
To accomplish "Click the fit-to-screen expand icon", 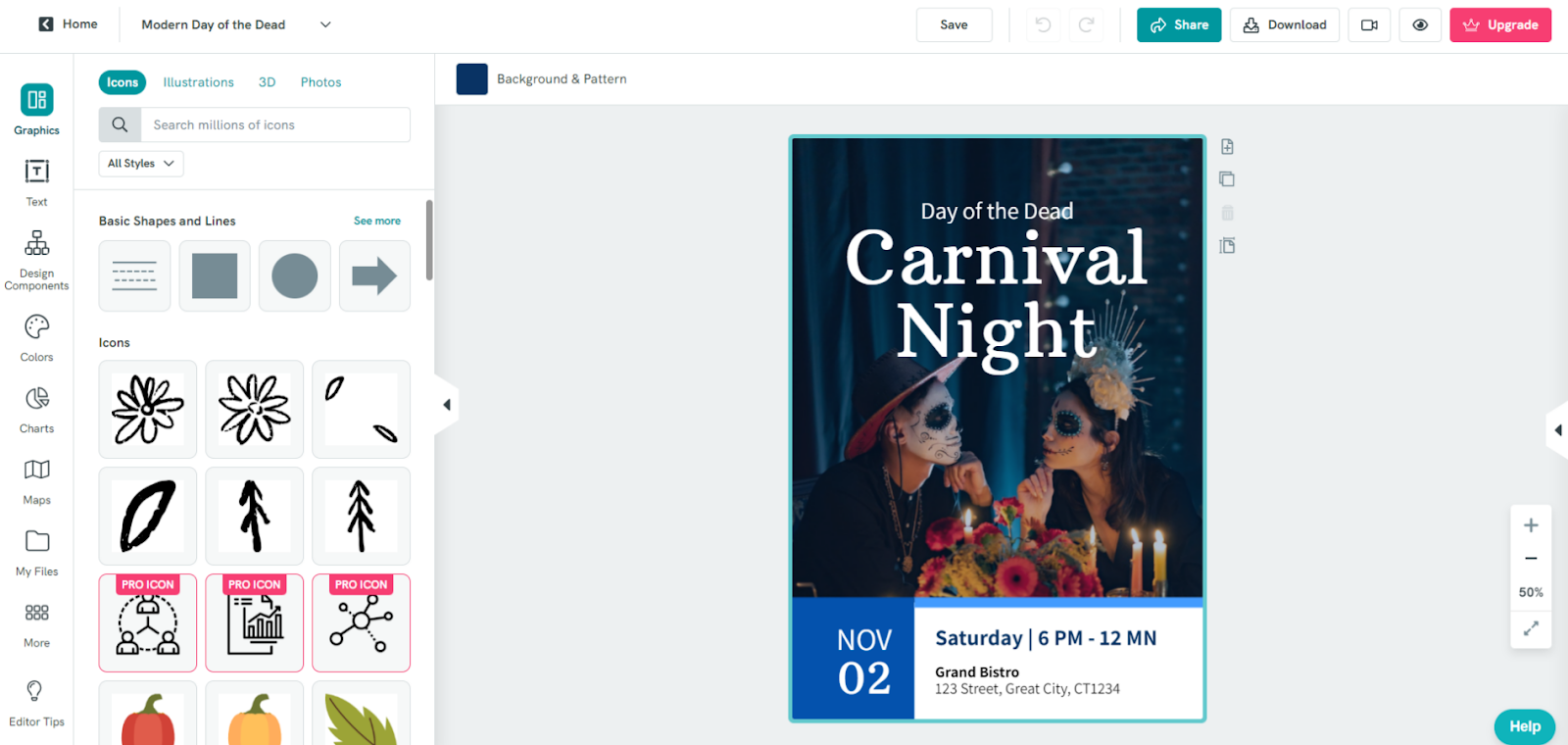I will point(1531,628).
